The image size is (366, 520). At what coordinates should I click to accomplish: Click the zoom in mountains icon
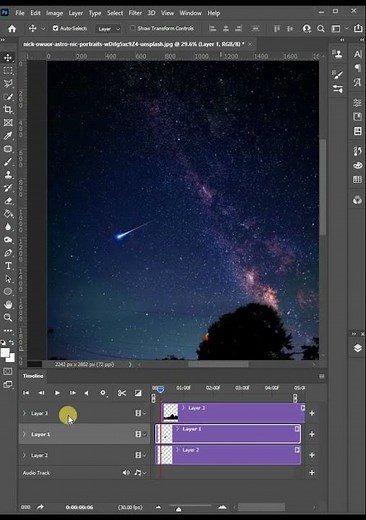222,507
